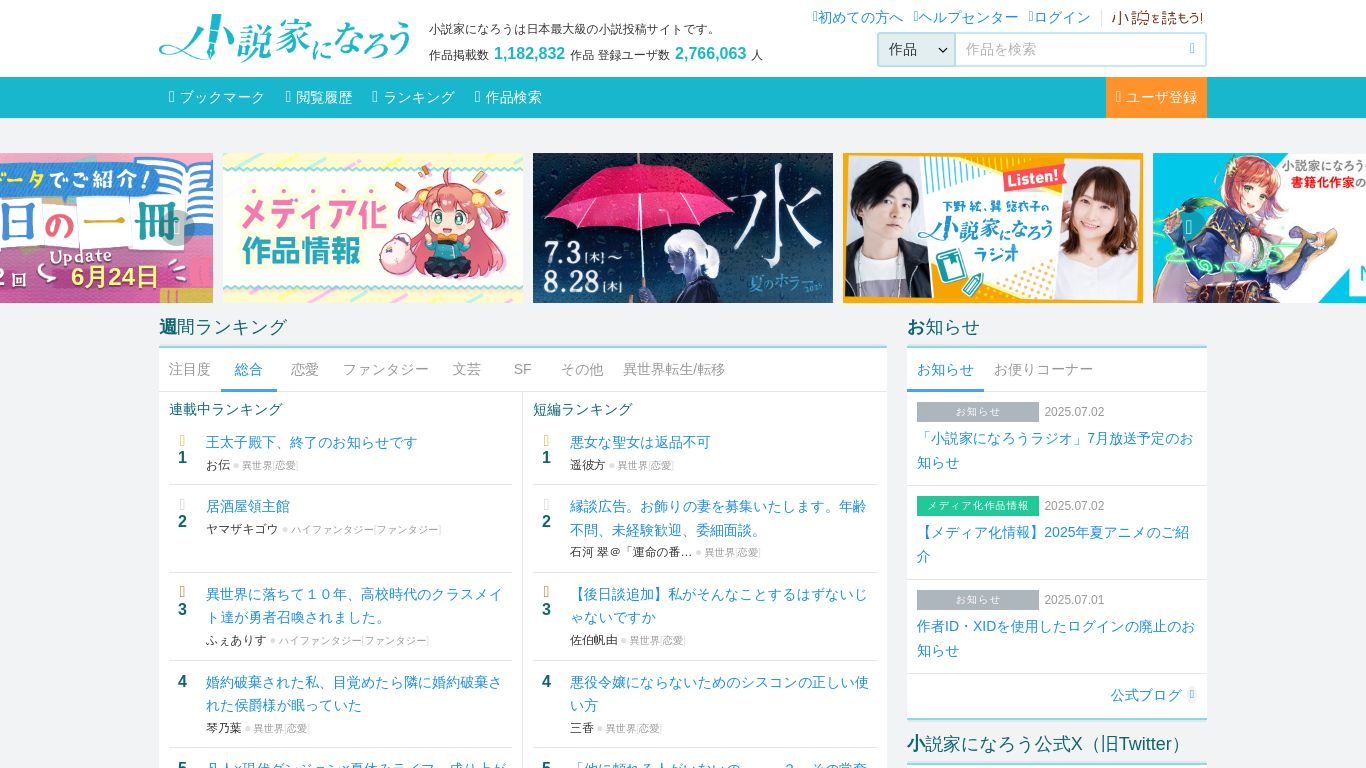The image size is (1366, 768).
Task: Select the 文芸 ranking tab
Action: [x=467, y=369]
